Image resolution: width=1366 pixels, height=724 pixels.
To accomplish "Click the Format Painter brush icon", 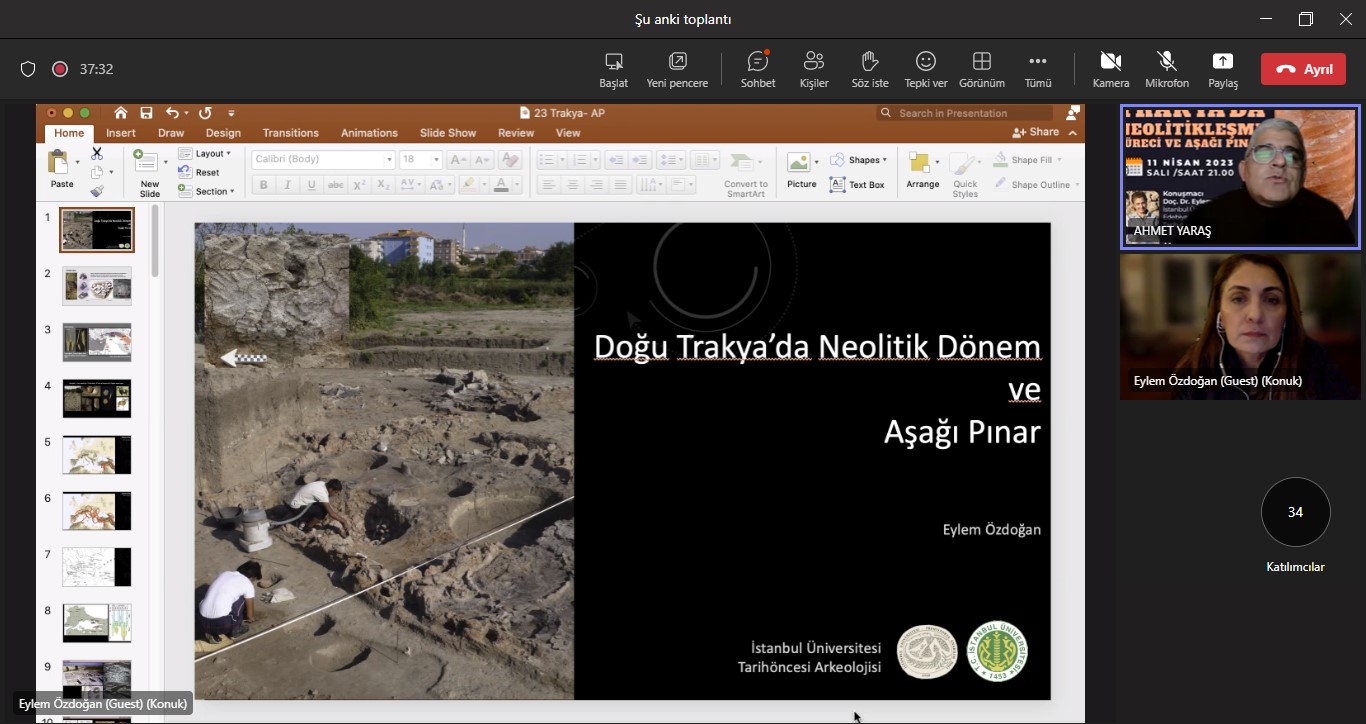I will coord(97,191).
